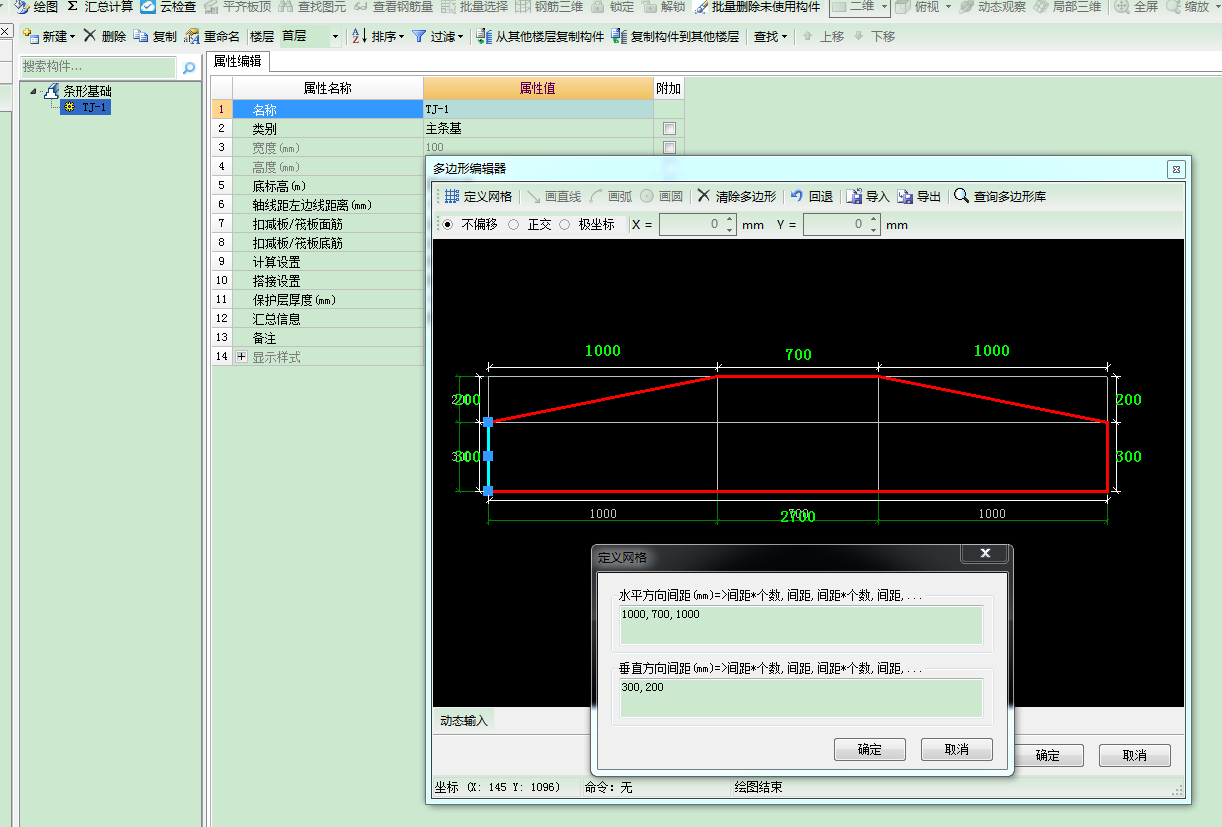Click the X offset input field

691,225
